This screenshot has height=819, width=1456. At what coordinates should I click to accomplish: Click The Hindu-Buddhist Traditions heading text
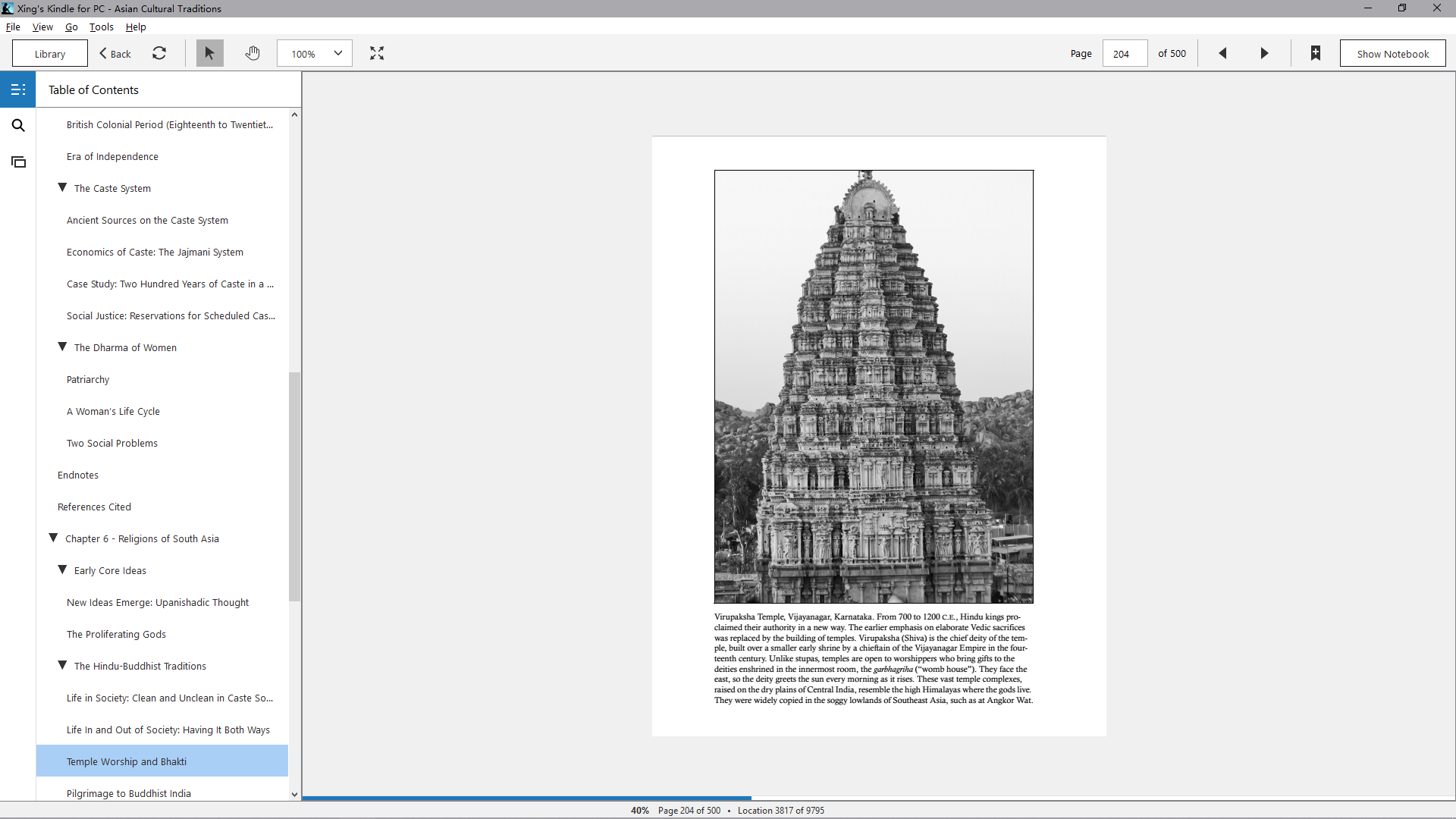[x=140, y=666]
